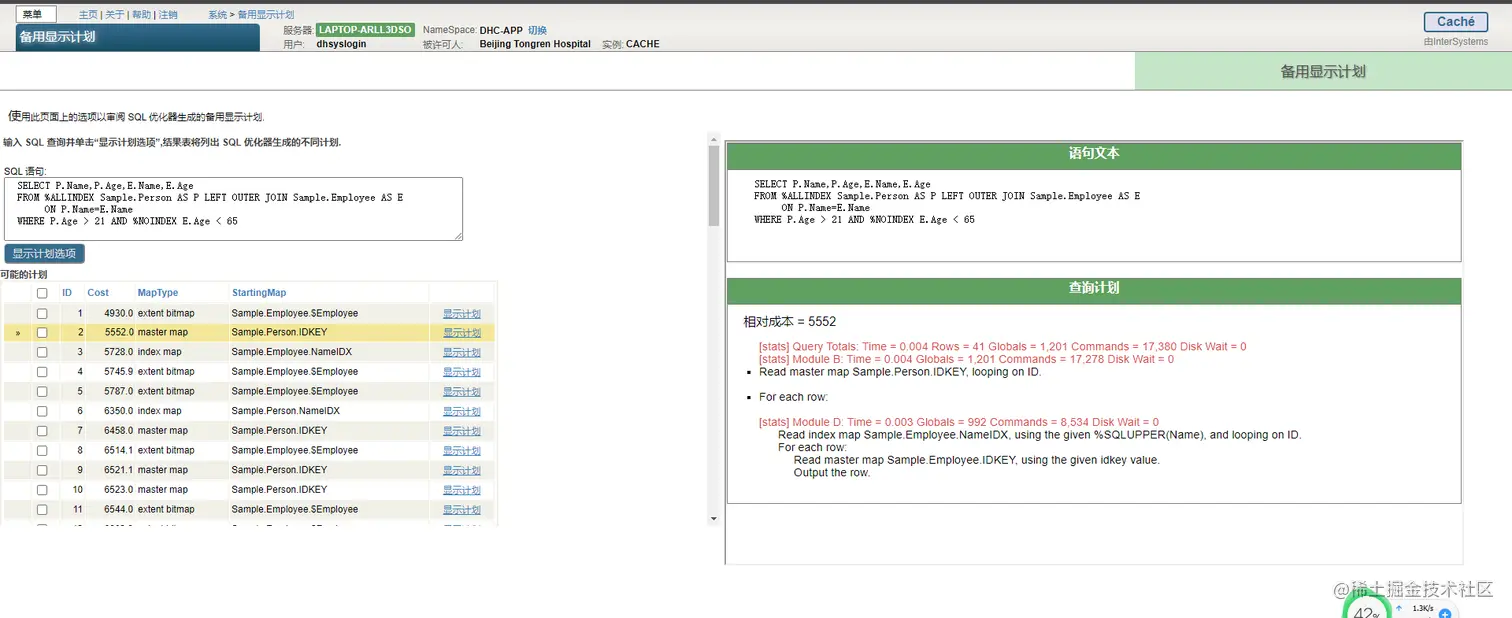Check the box for plan ID 5
Image resolution: width=1512 pixels, height=618 pixels.
[x=42, y=391]
